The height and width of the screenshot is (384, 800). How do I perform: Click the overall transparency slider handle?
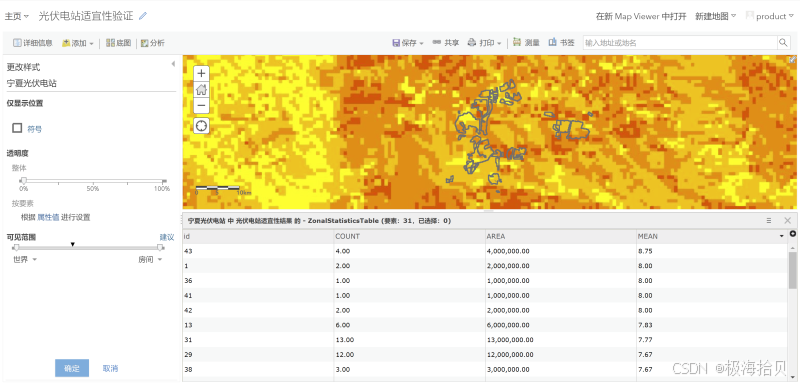coord(23,181)
